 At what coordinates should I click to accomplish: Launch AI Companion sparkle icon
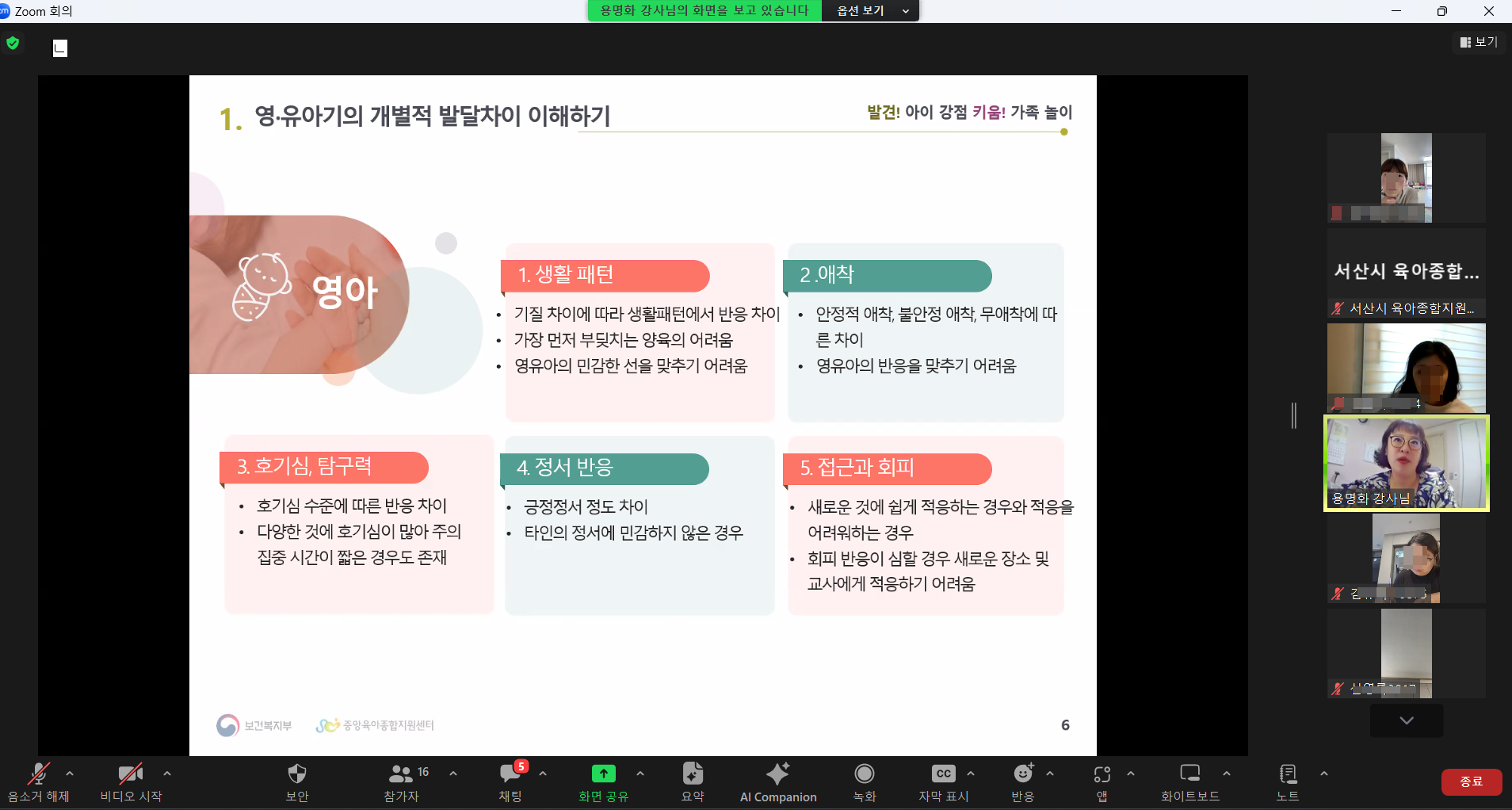(778, 774)
